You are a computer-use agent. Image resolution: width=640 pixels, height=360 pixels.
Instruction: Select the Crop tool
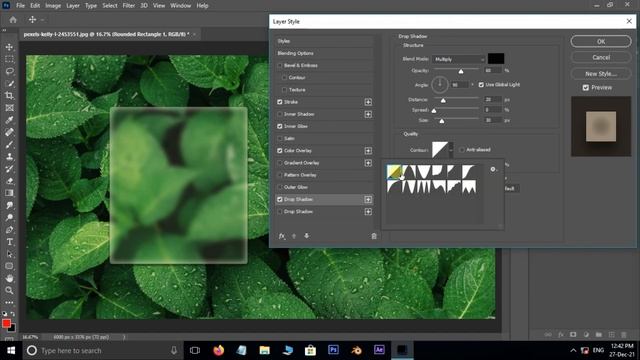(x=9, y=96)
